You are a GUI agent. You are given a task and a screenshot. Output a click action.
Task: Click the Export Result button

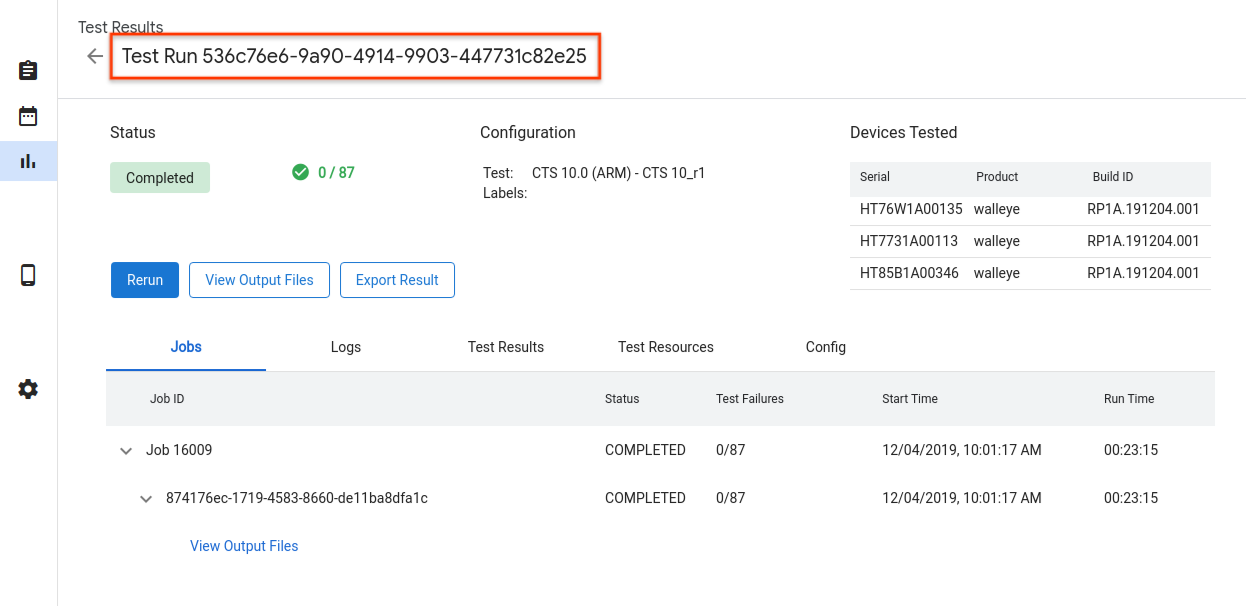[x=397, y=280]
